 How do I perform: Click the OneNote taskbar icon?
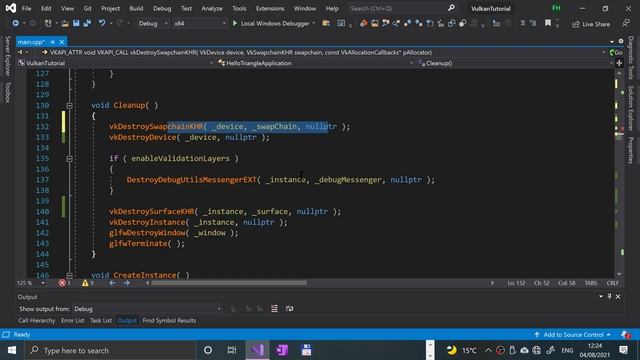point(282,350)
